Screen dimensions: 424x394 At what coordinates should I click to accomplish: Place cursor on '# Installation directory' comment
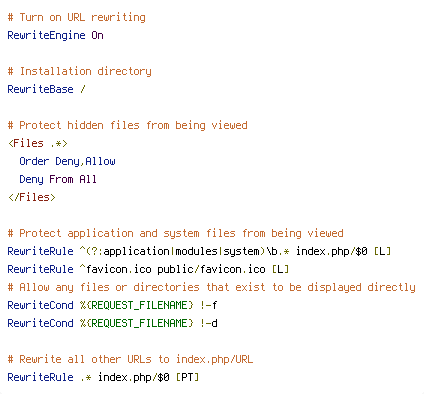pyautogui.click(x=79, y=71)
